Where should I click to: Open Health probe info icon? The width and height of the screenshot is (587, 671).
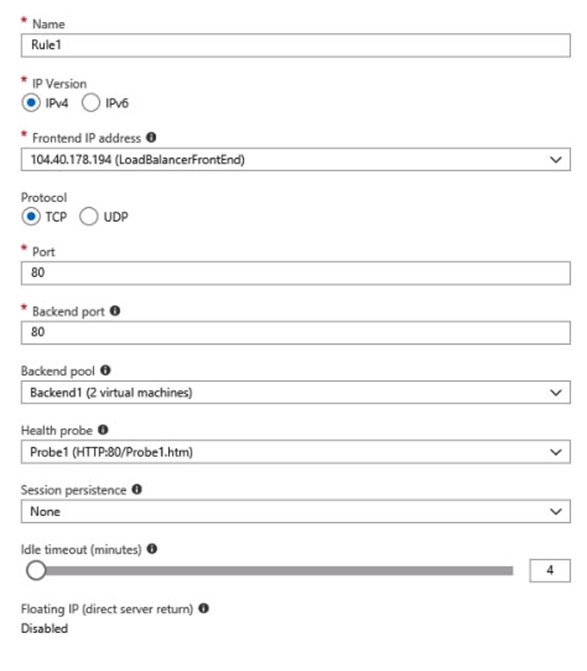click(103, 430)
